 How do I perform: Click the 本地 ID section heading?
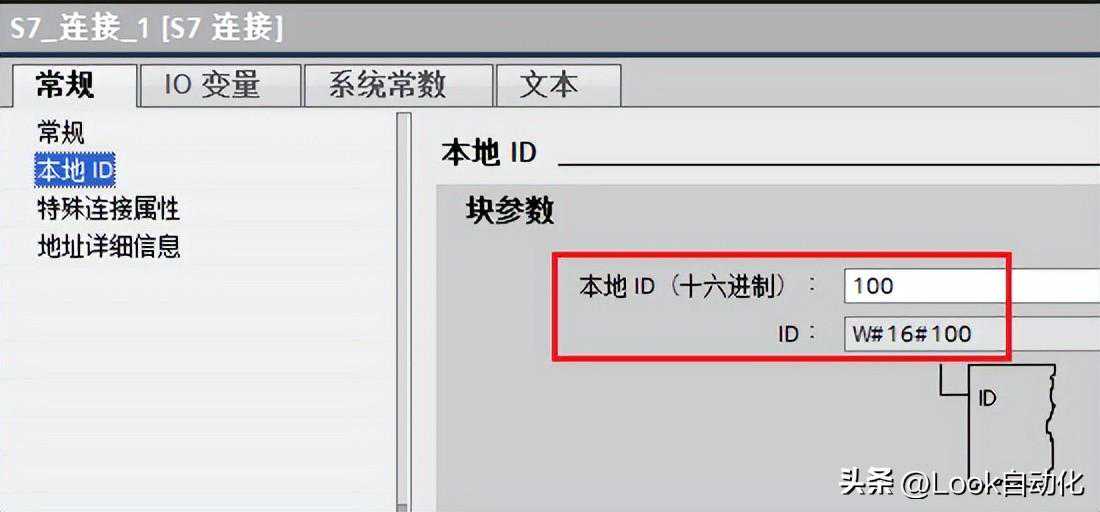tap(489, 153)
